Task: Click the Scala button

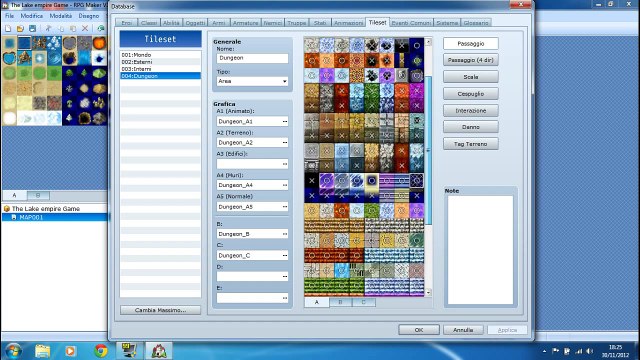Action: click(x=471, y=77)
